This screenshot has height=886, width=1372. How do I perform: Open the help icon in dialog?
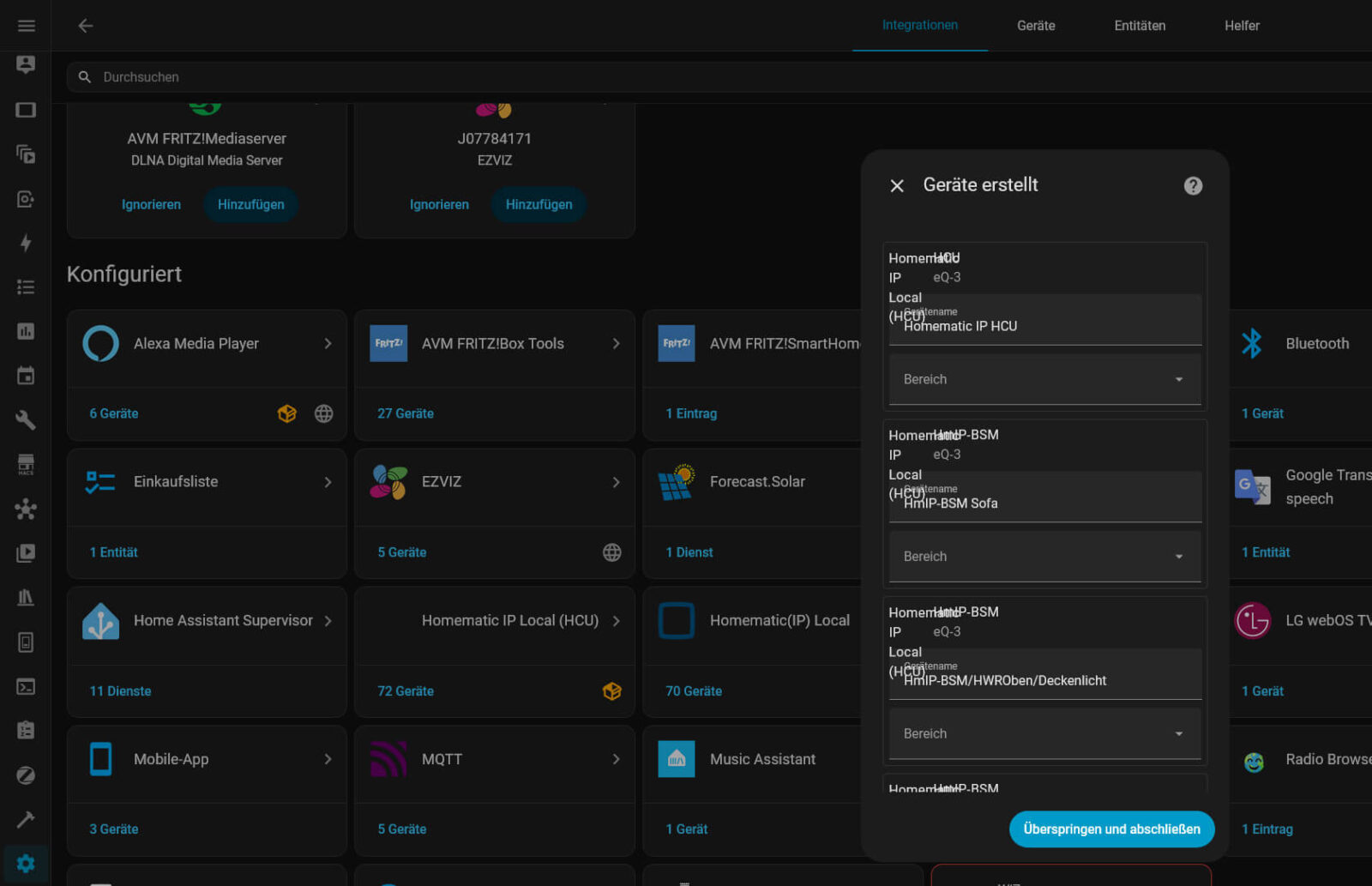[1193, 186]
